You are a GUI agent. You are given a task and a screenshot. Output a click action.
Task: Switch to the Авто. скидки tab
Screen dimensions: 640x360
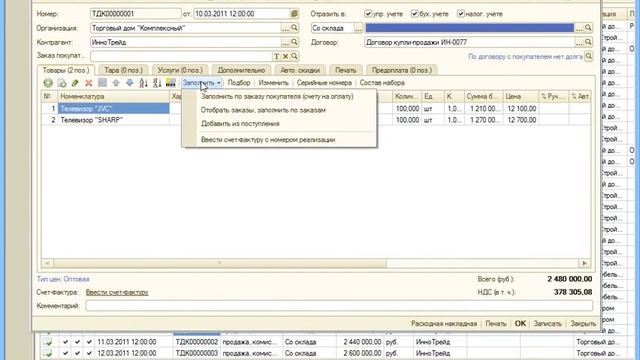(300, 70)
